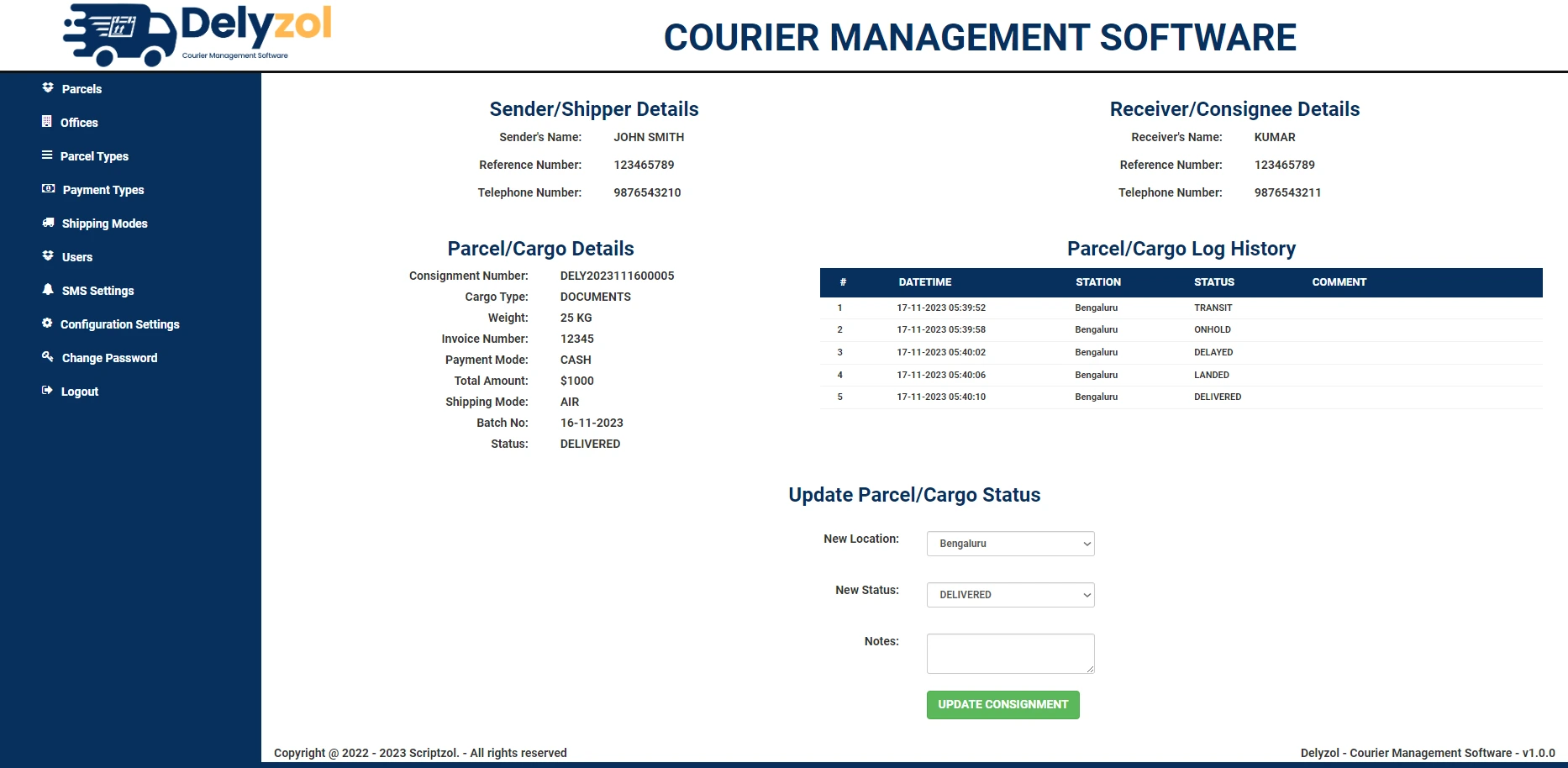Viewport: 1568px width, 768px height.
Task: Go to Payment Types page
Action: pyautogui.click(x=103, y=190)
